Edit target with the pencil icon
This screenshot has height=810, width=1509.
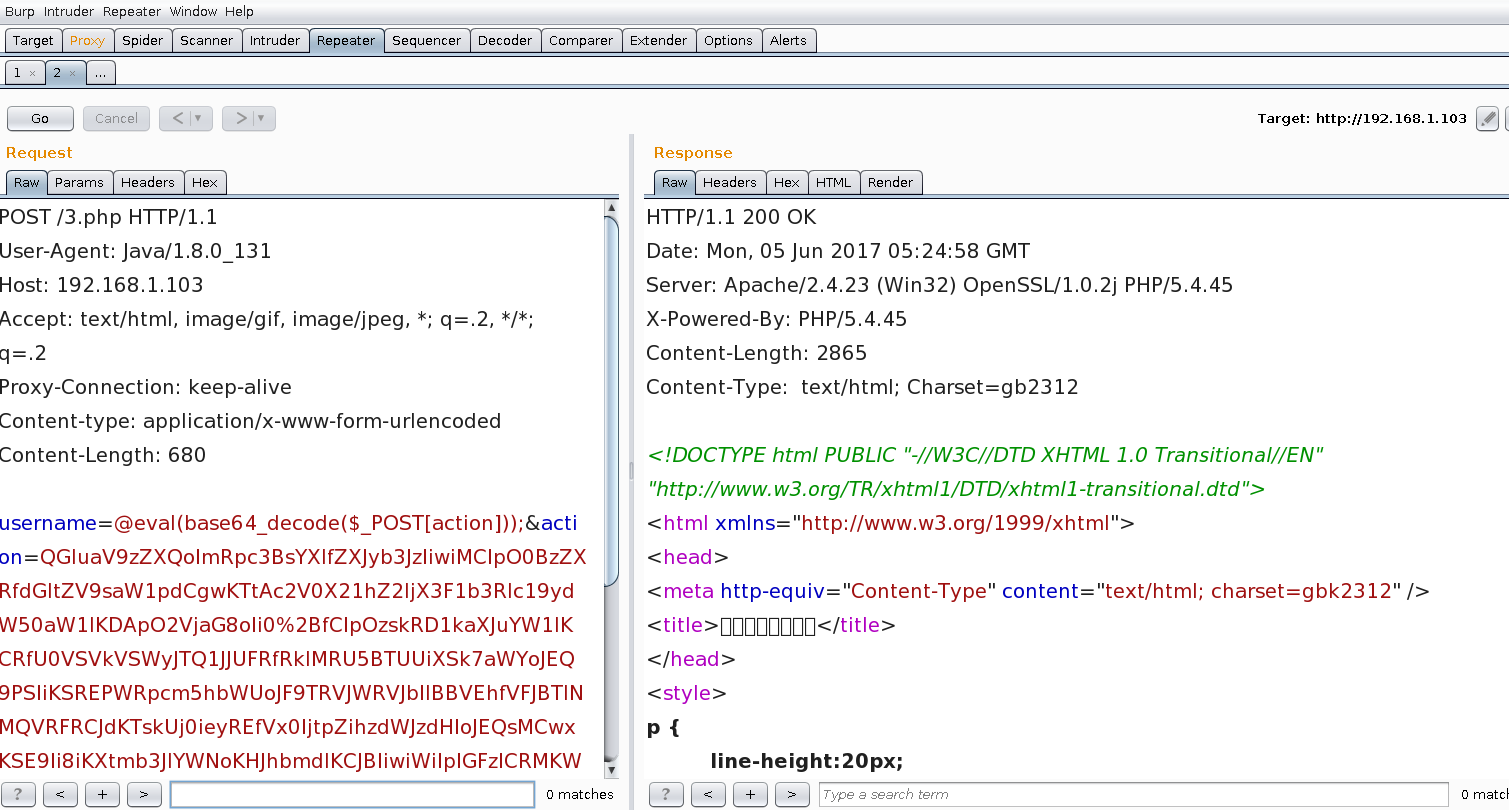tap(1488, 118)
